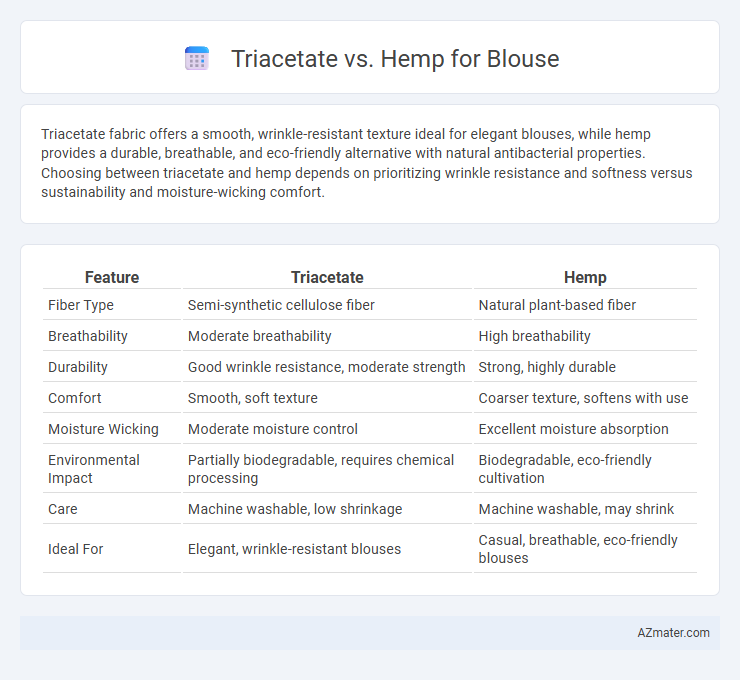Screen dimensions: 740x680
Task: Select the 'Feature' column header
Action: (112, 277)
